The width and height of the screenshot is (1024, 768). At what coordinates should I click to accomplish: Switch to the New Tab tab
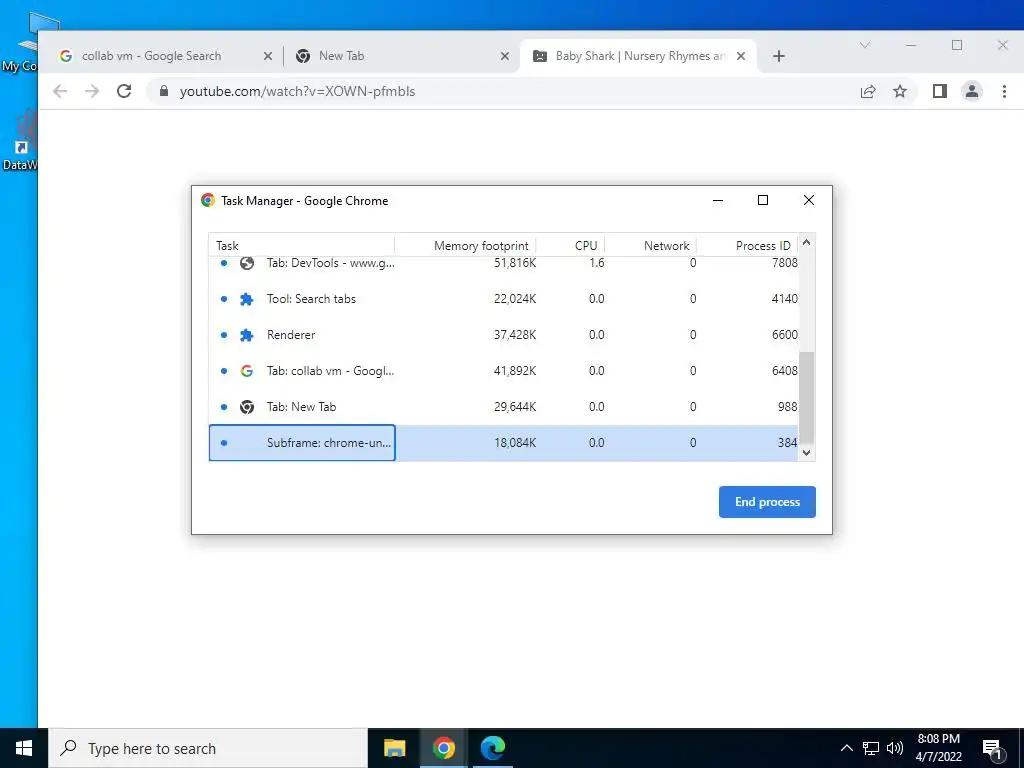[x=401, y=56]
